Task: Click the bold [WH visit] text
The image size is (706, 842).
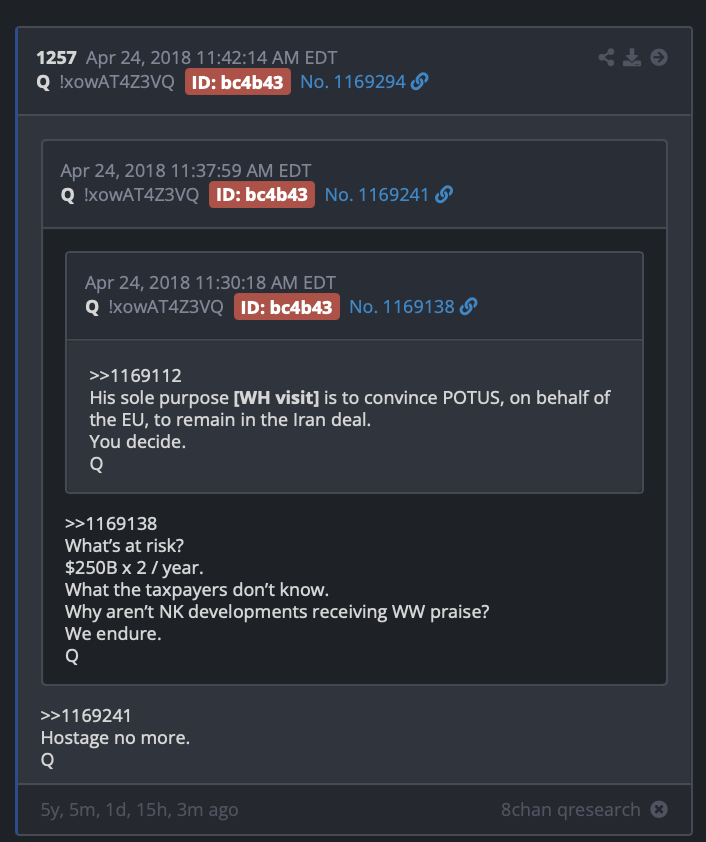Action: point(276,398)
